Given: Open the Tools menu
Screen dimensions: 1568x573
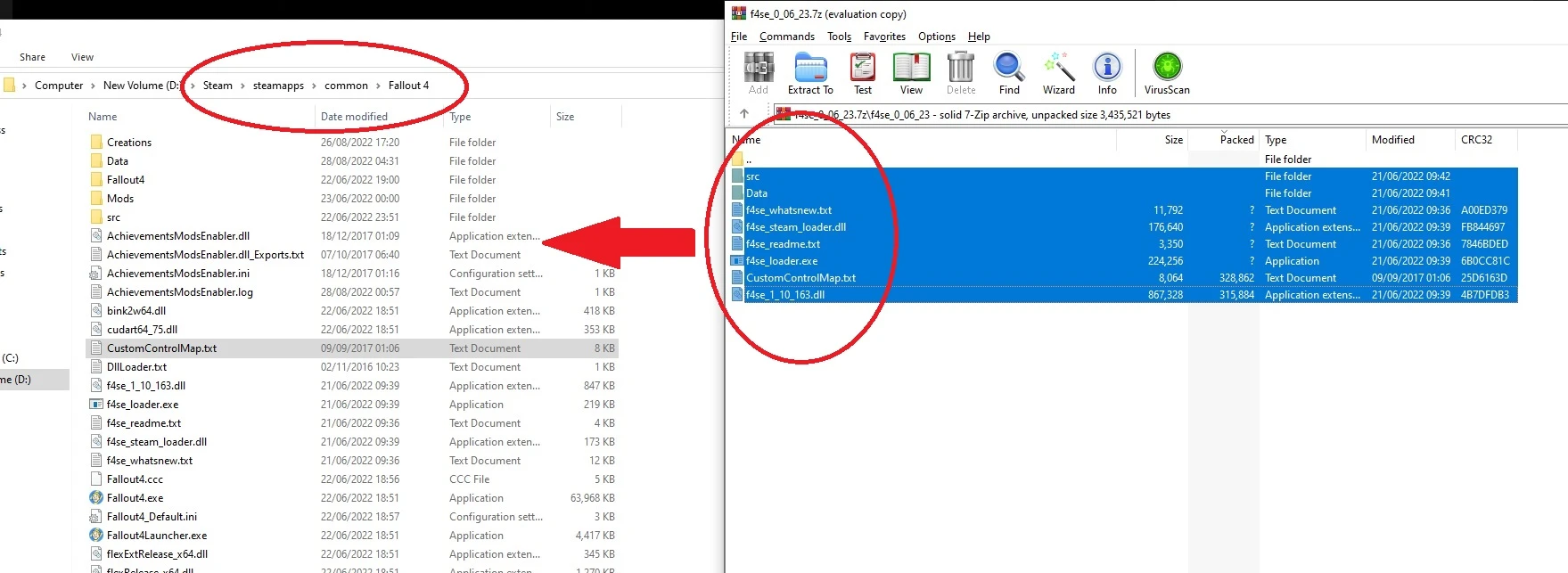Looking at the screenshot, I should point(839,37).
